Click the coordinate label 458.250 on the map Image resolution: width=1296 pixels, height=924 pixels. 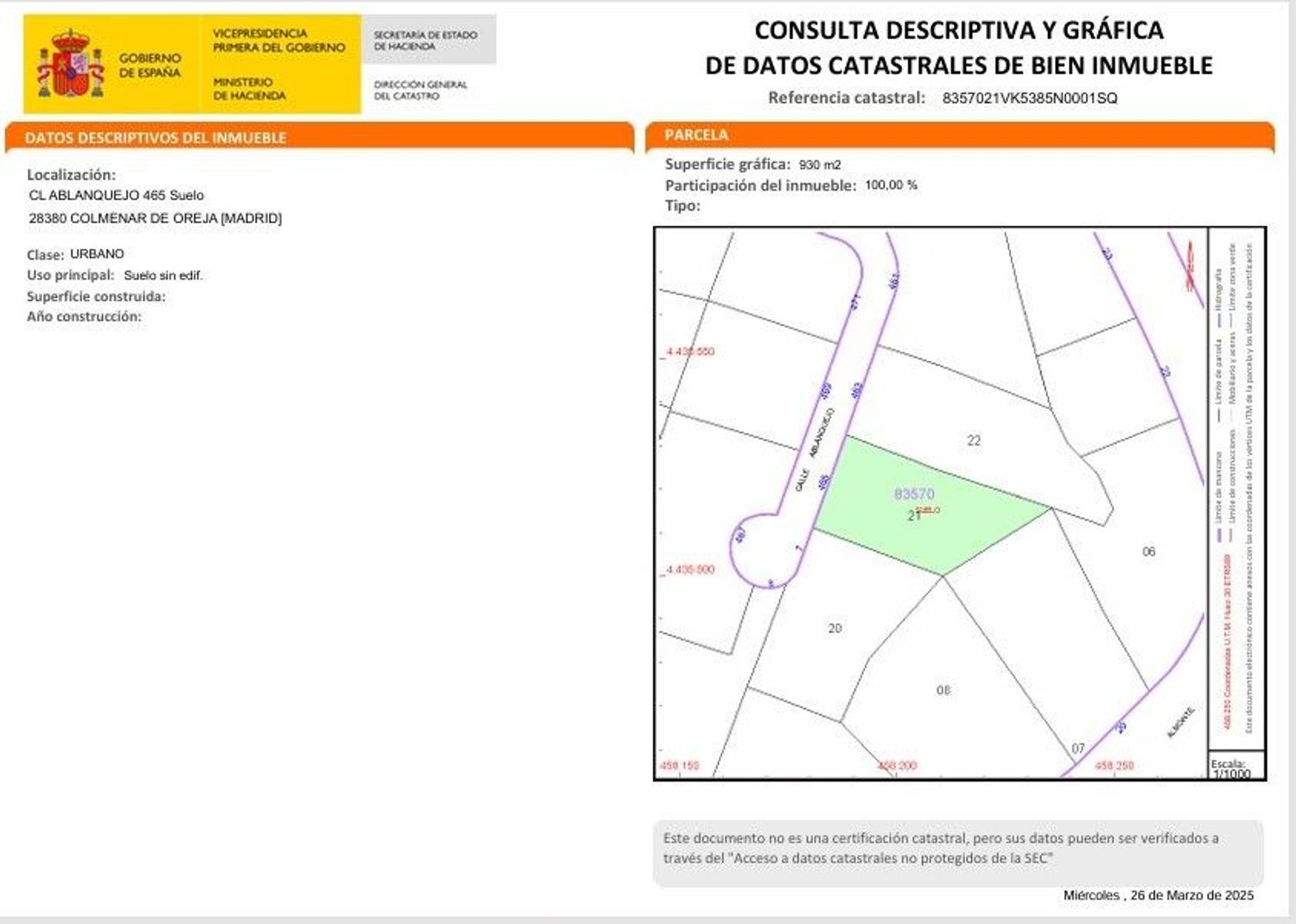(x=1115, y=766)
